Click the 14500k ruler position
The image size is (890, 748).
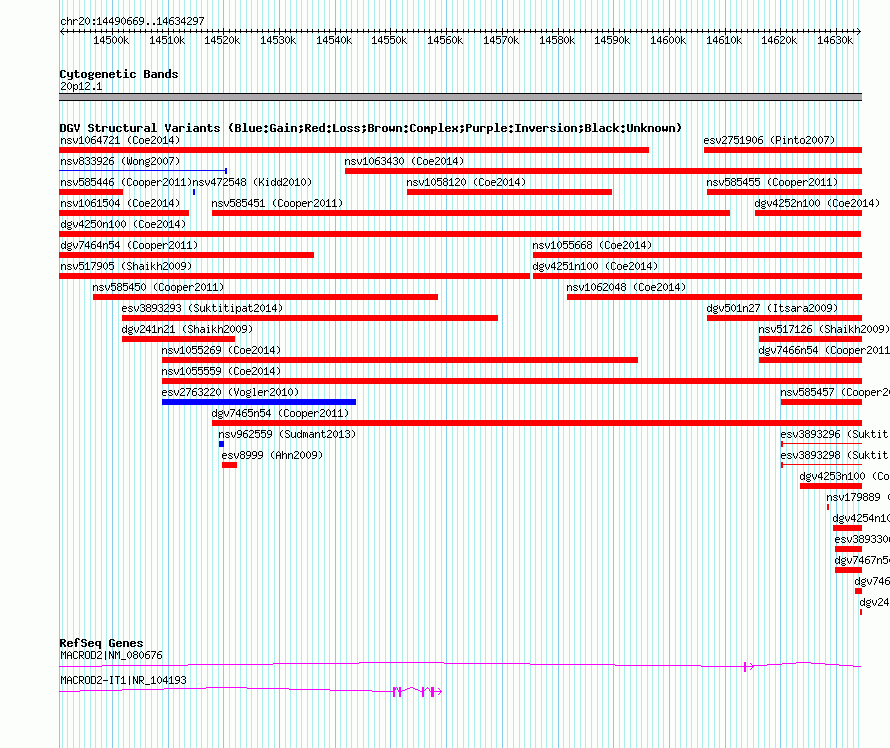[111, 40]
